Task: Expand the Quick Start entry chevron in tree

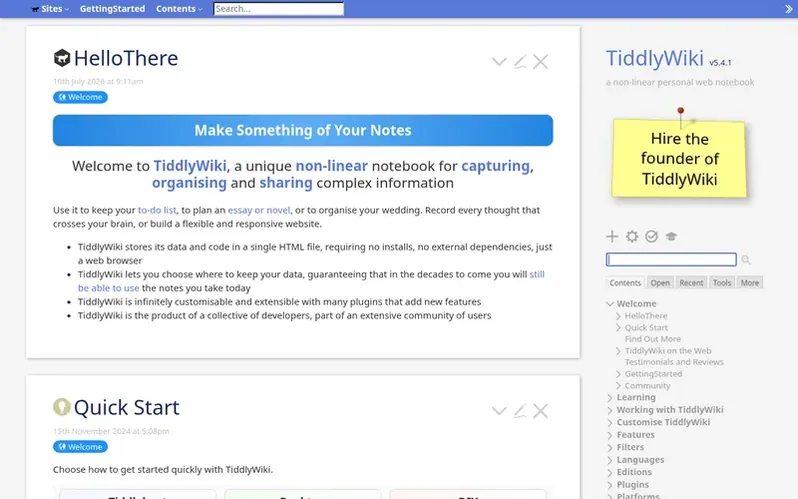Action: [x=618, y=327]
